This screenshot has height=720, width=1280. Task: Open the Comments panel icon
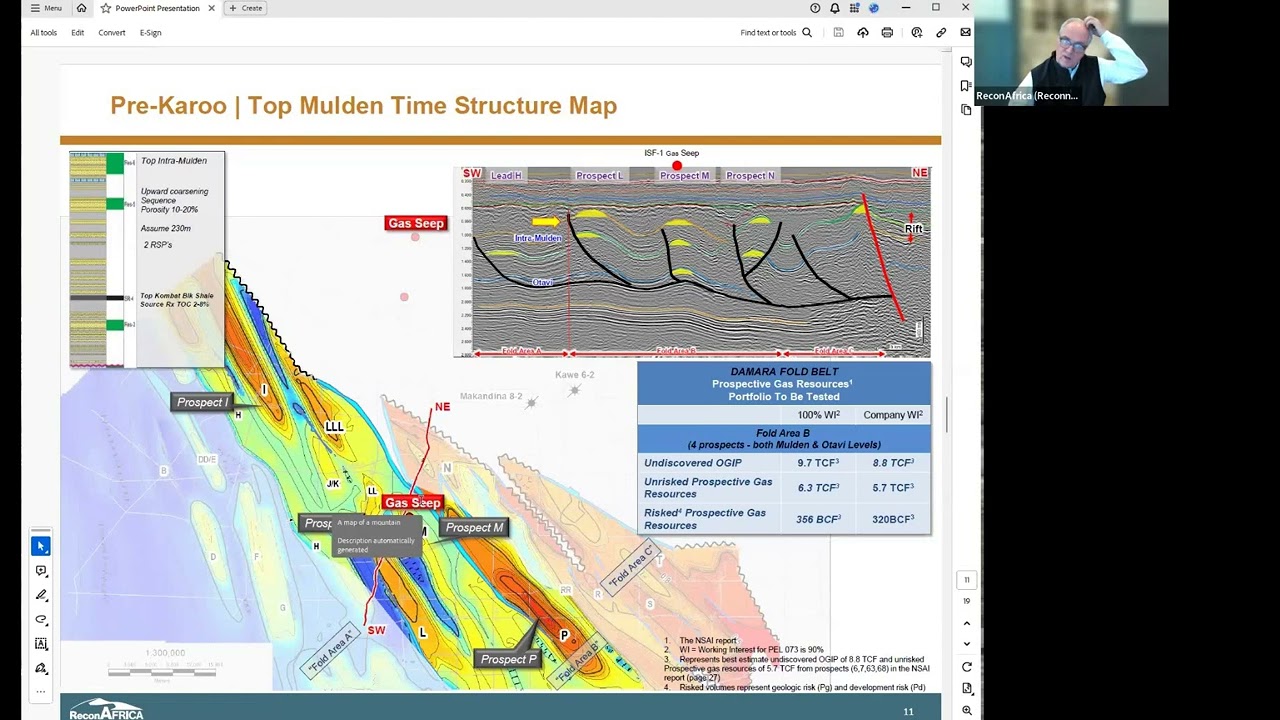pyautogui.click(x=966, y=62)
